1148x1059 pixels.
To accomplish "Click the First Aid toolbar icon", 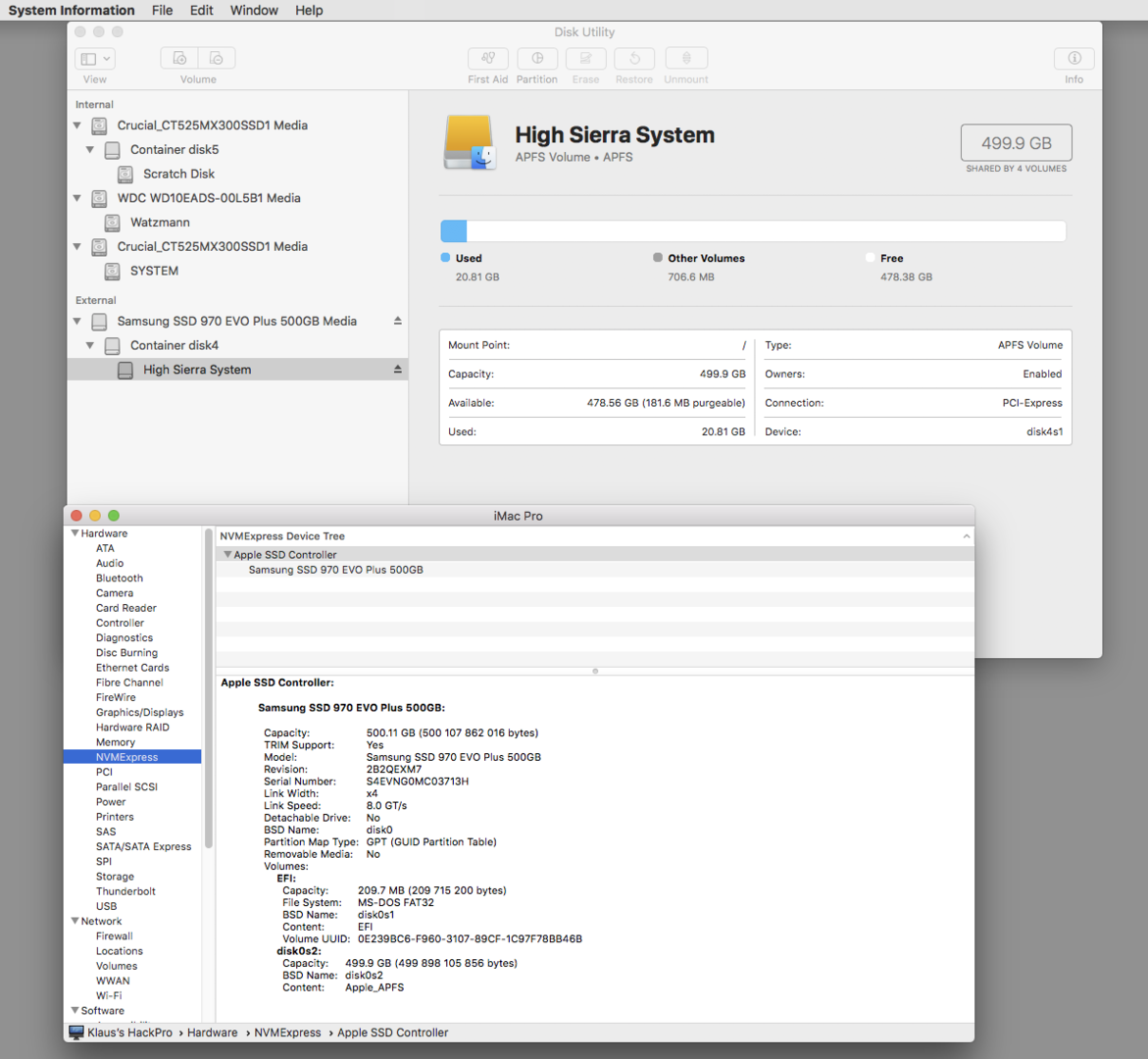I will (487, 59).
